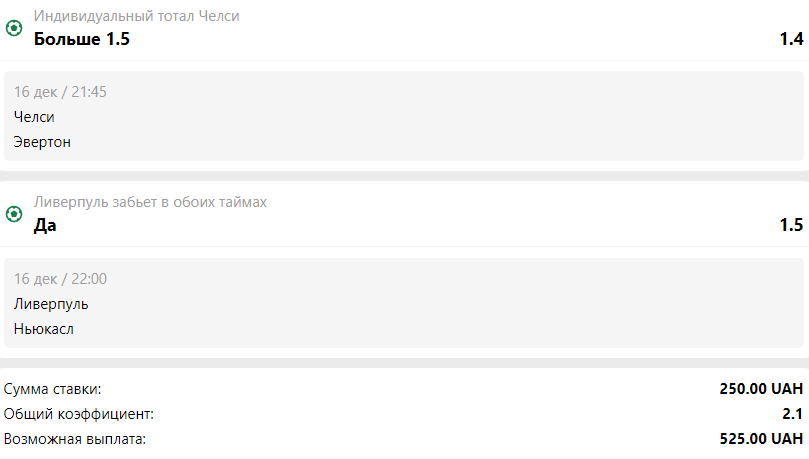This screenshot has height=459, width=809.
Task: Click the soccer ball icon beside Chelsea bet
Action: [14, 28]
